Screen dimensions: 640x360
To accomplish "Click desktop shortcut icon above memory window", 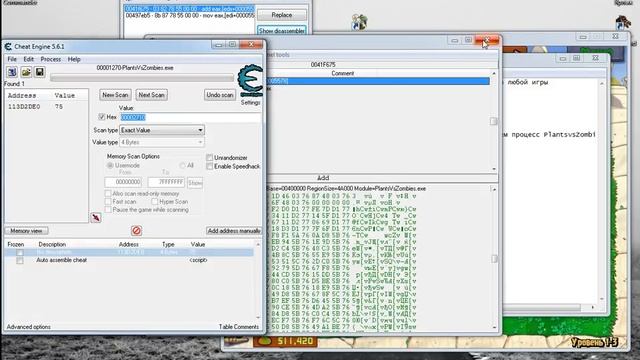I will pyautogui.click(x=359, y=22).
